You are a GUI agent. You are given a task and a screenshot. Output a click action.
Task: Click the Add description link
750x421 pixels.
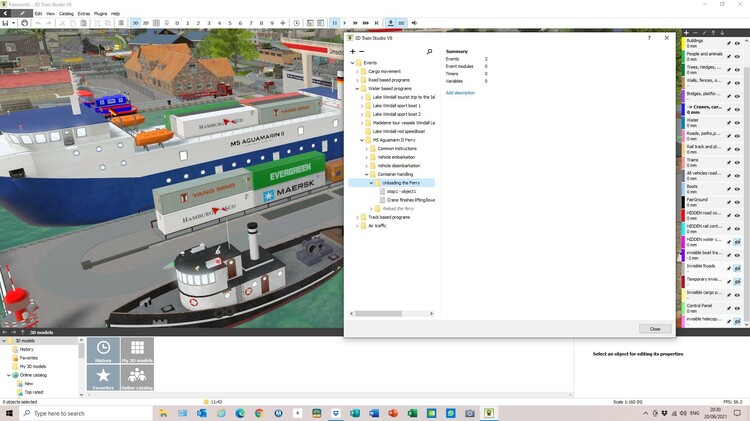point(460,93)
